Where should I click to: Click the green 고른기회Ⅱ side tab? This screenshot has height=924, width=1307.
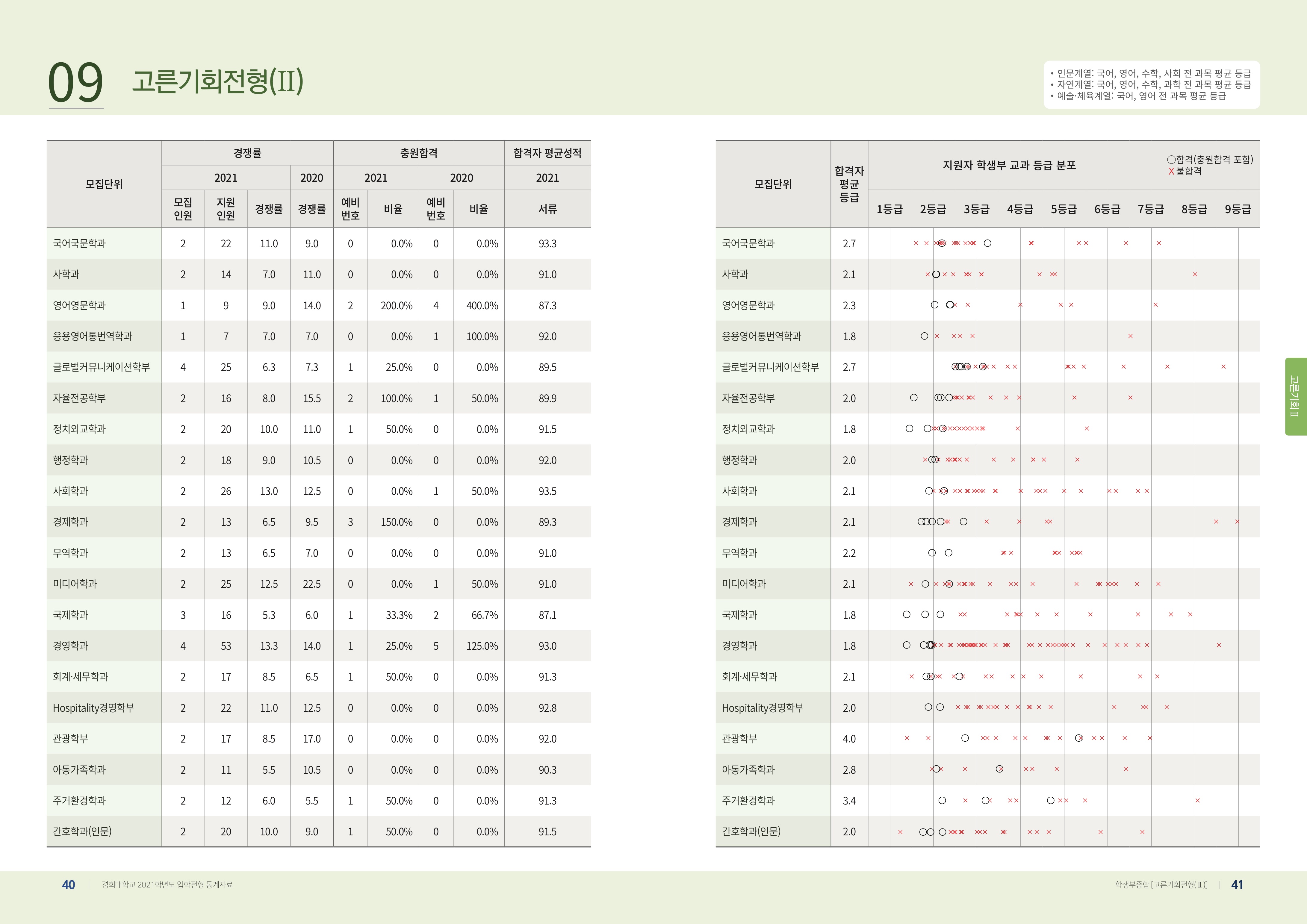tap(1295, 396)
